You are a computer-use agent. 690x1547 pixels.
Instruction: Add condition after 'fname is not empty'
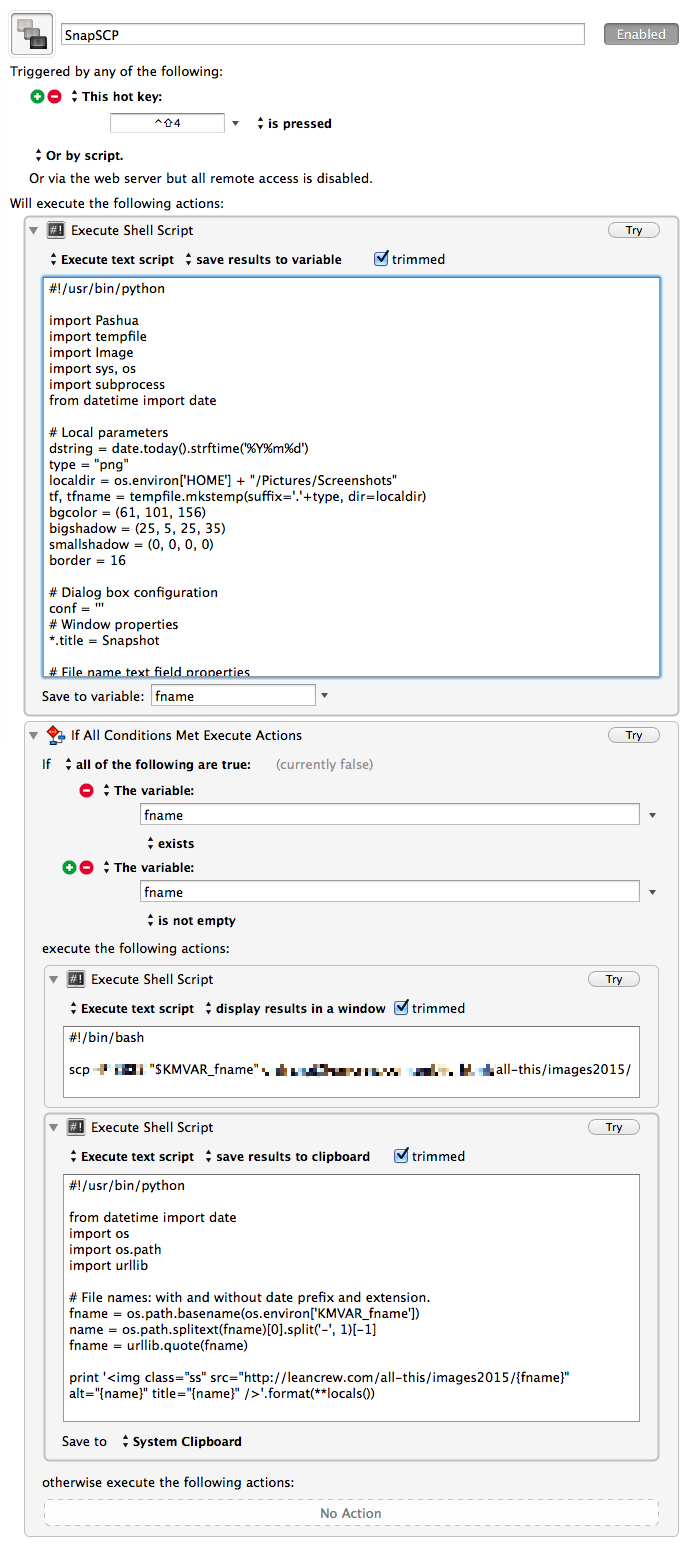coord(69,868)
